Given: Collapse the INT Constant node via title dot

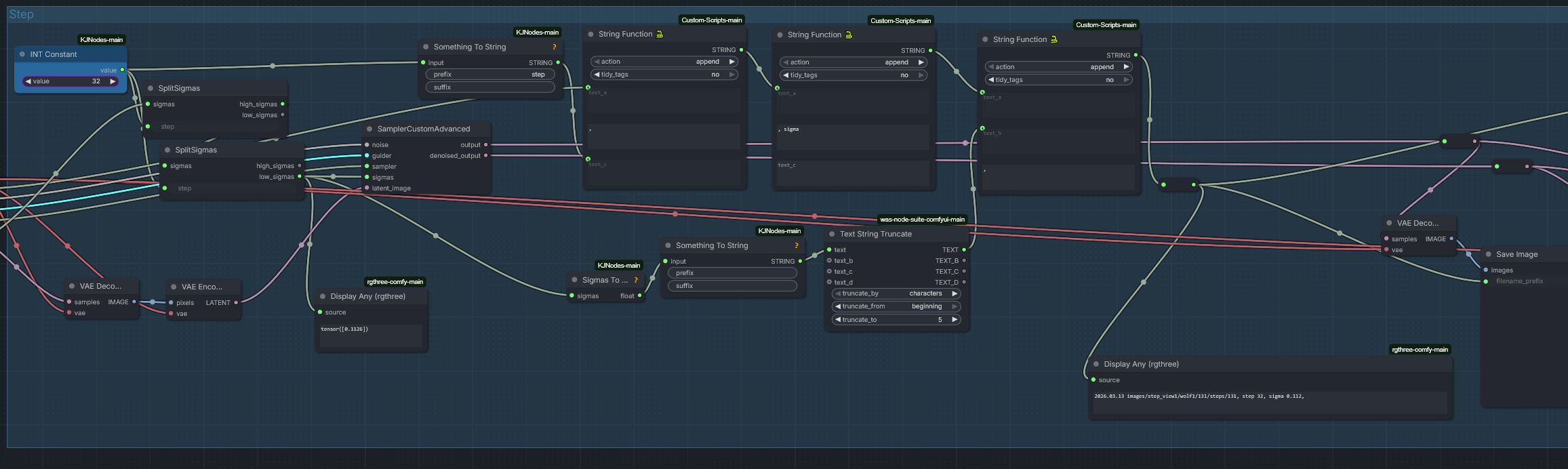Looking at the screenshot, I should pyautogui.click(x=22, y=54).
